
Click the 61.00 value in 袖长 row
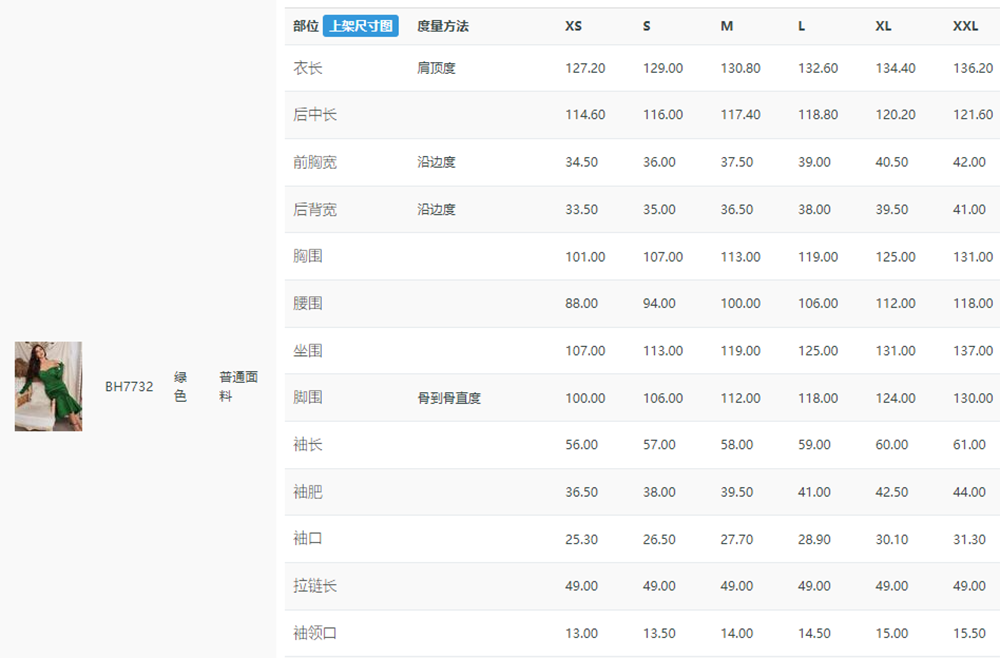[969, 444]
